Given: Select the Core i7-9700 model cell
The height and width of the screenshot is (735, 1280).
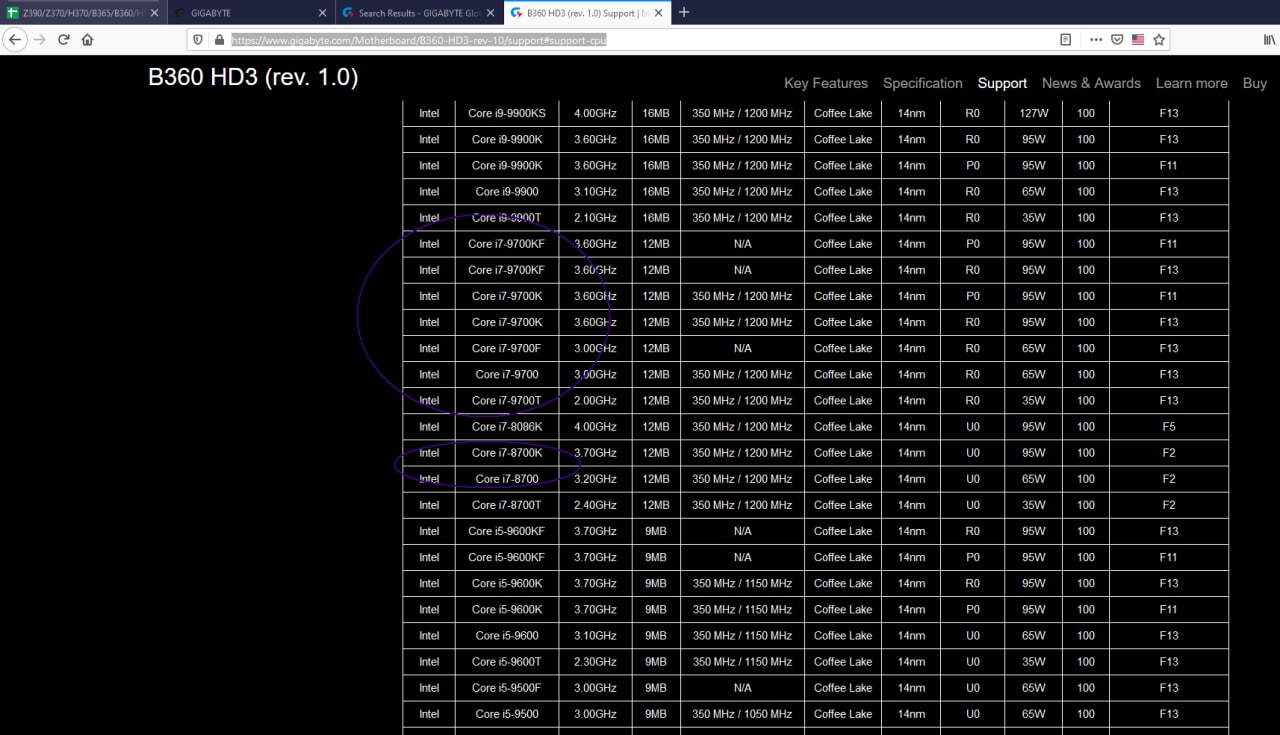Looking at the screenshot, I should pos(507,374).
